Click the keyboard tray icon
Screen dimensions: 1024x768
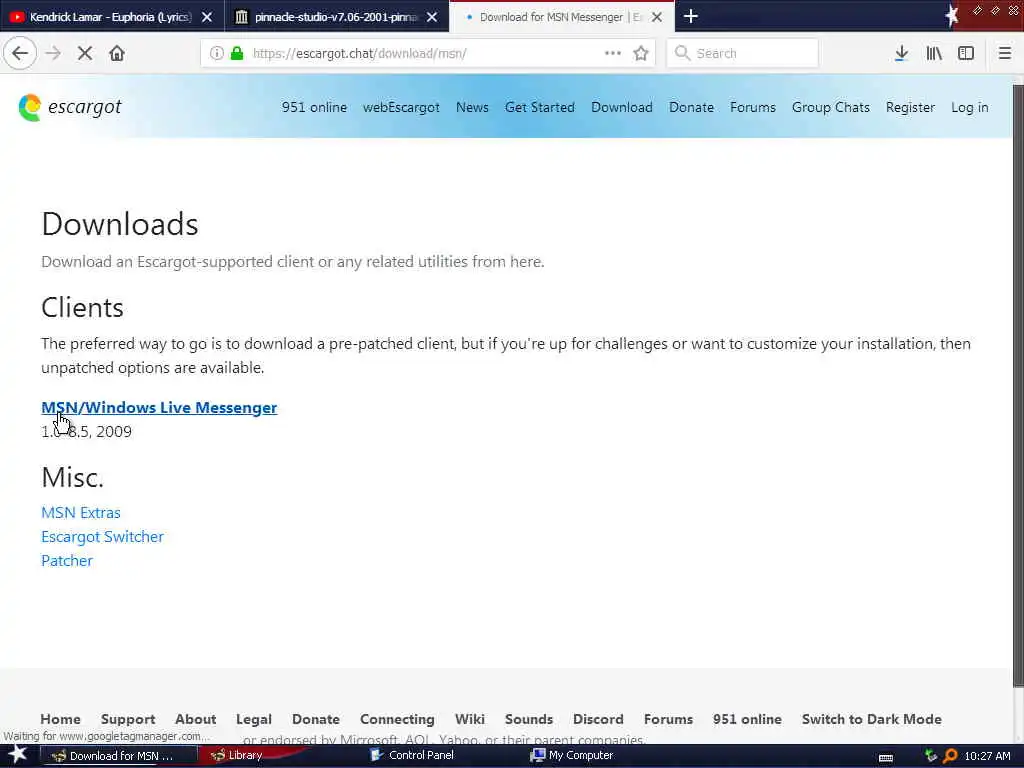coord(886,757)
